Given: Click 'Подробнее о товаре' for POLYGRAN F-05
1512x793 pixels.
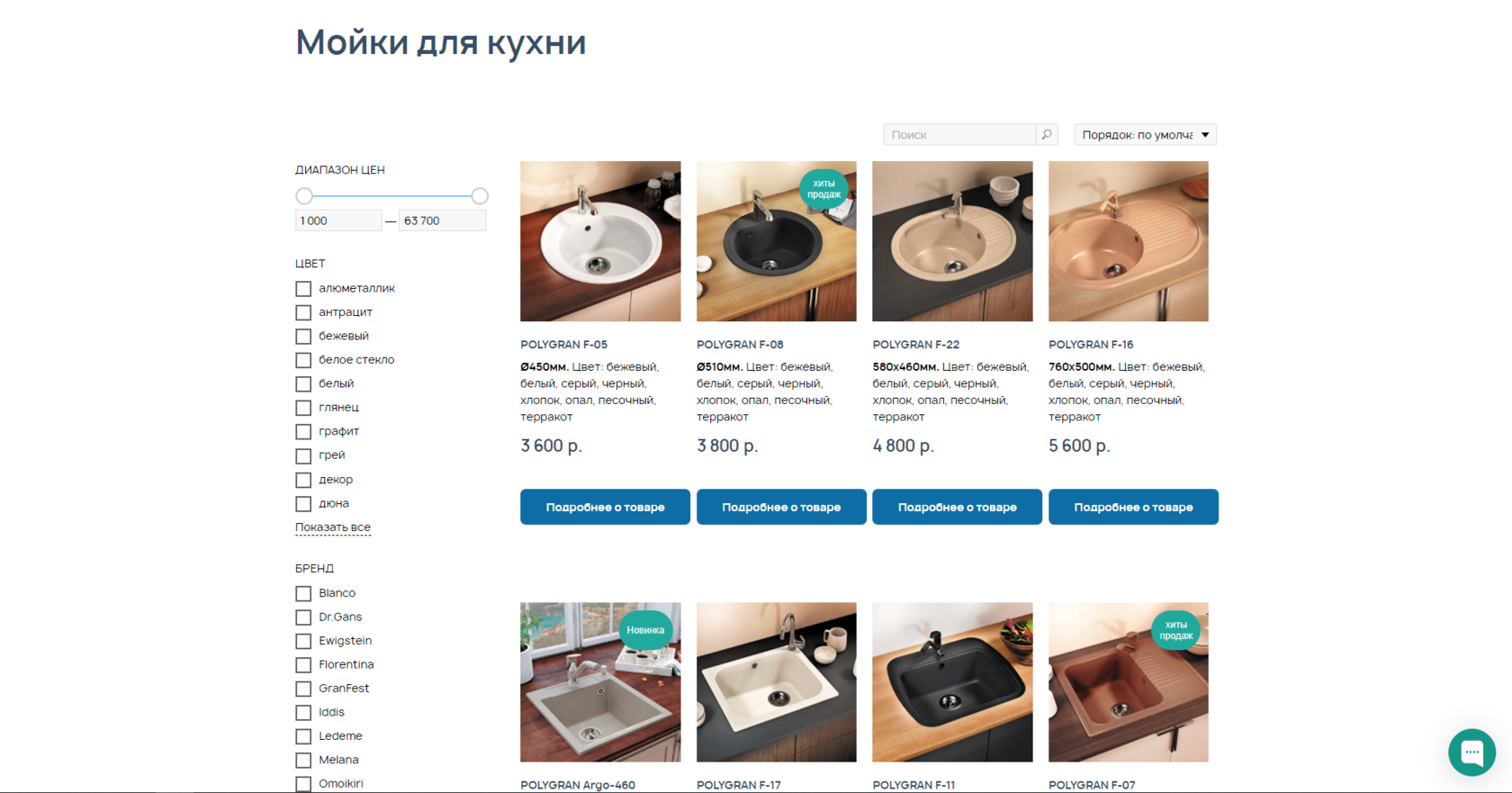Looking at the screenshot, I should [605, 507].
